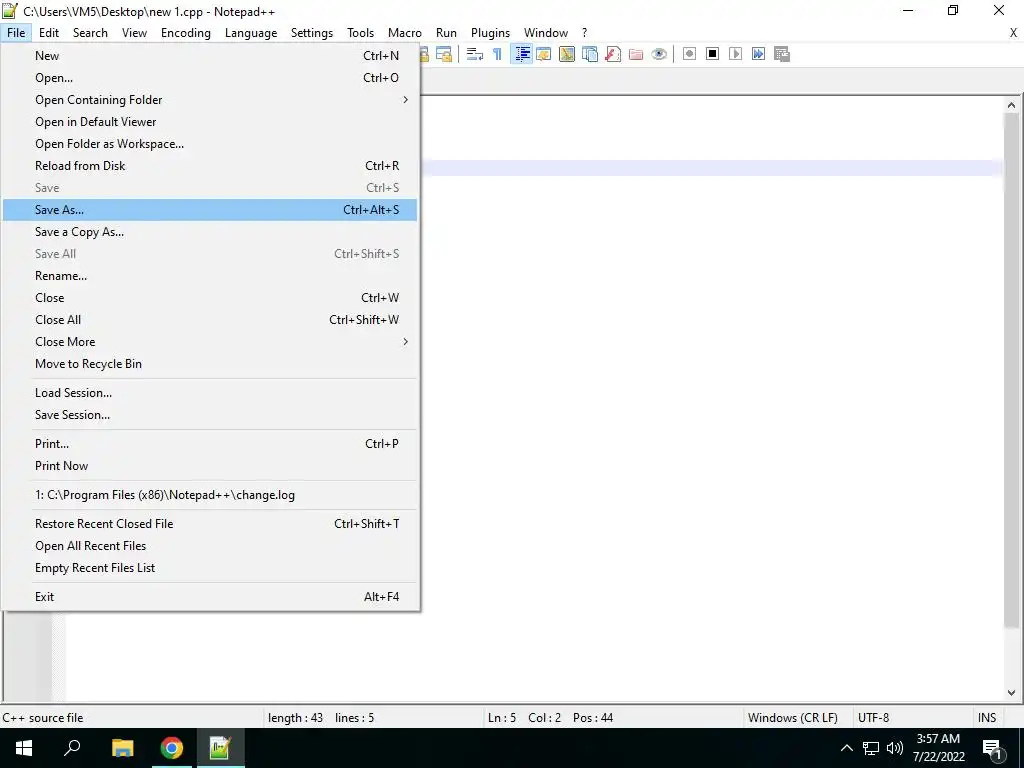Screen dimensions: 1024x768
Task: Toggle the Show Indent Guide icon
Action: pyautogui.click(x=521, y=54)
